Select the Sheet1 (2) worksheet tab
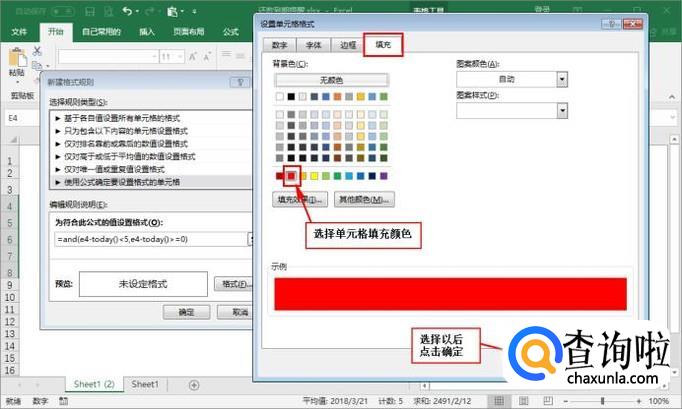The width and height of the screenshot is (682, 409). (x=94, y=384)
